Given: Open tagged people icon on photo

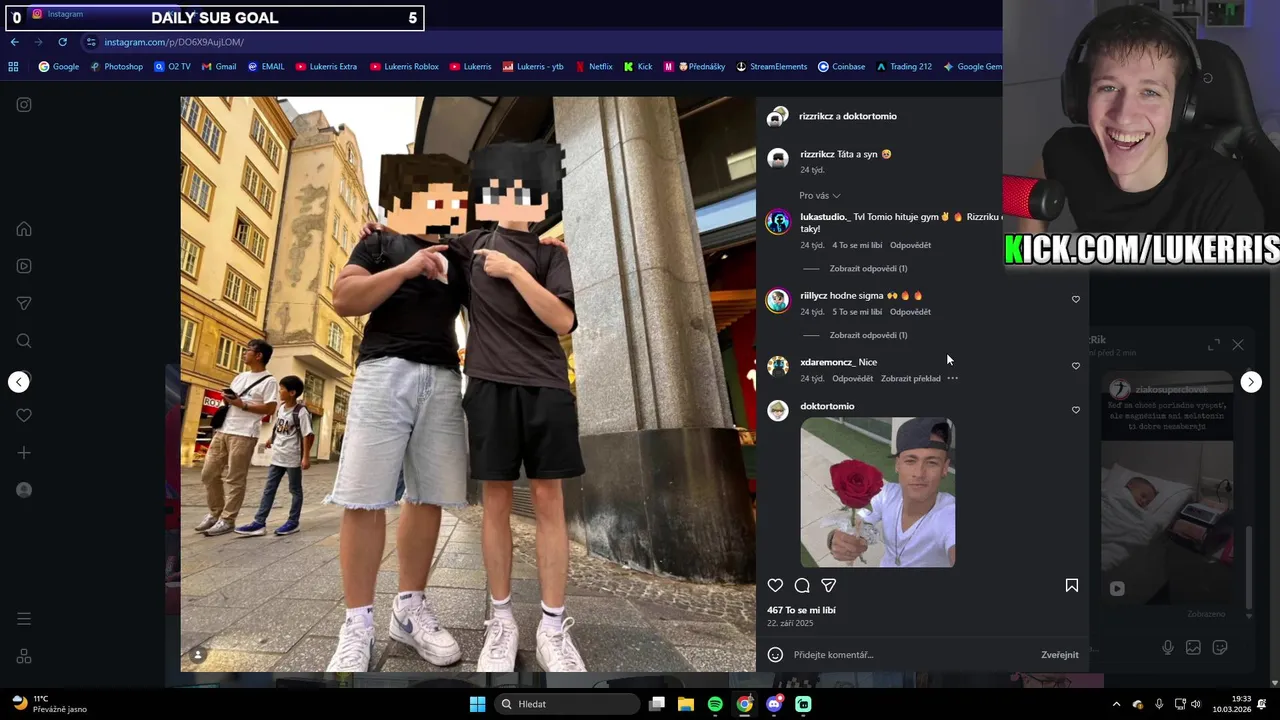Looking at the screenshot, I should [x=198, y=655].
